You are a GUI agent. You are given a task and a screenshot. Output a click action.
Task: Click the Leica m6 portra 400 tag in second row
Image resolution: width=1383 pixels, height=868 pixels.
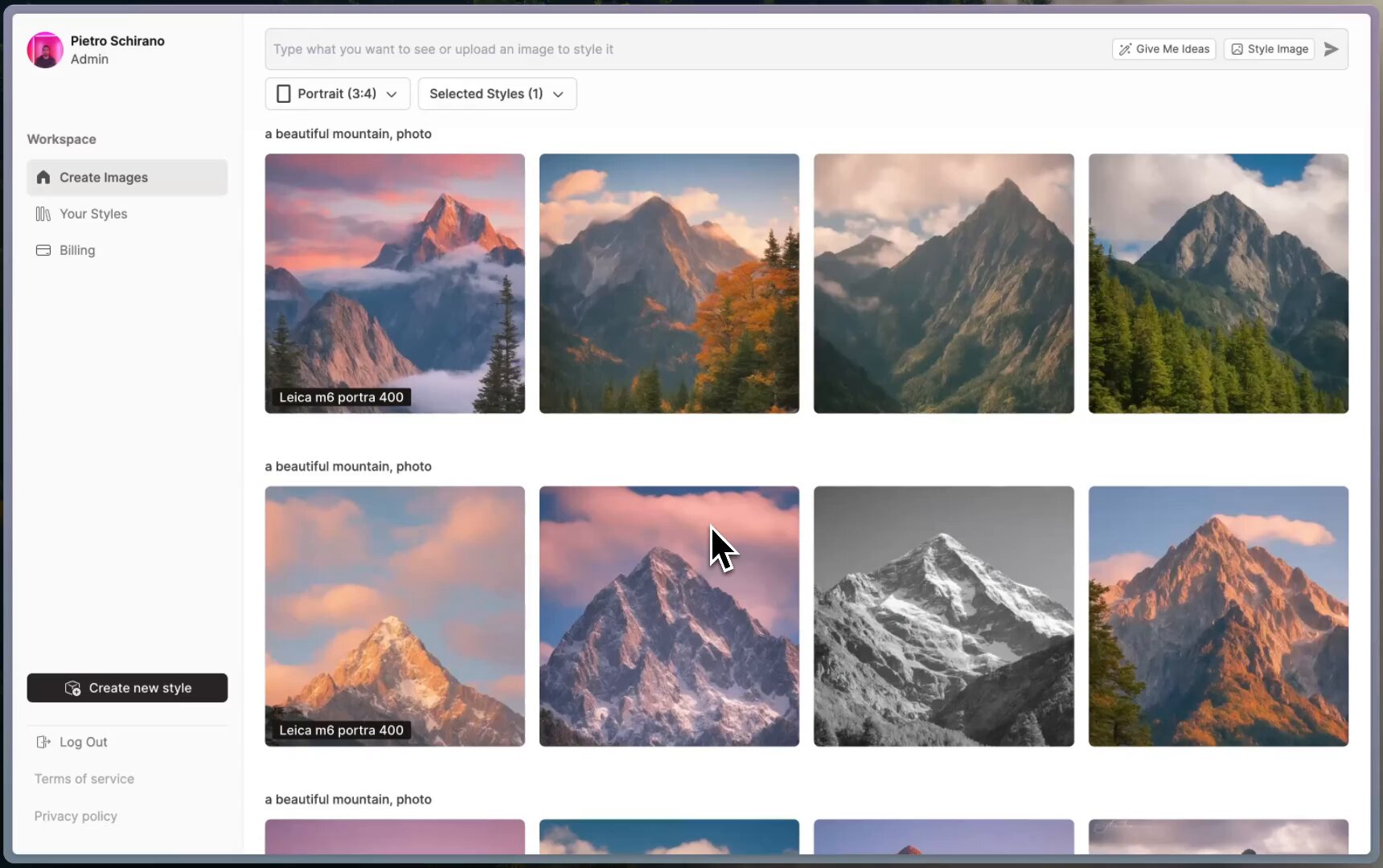342,730
